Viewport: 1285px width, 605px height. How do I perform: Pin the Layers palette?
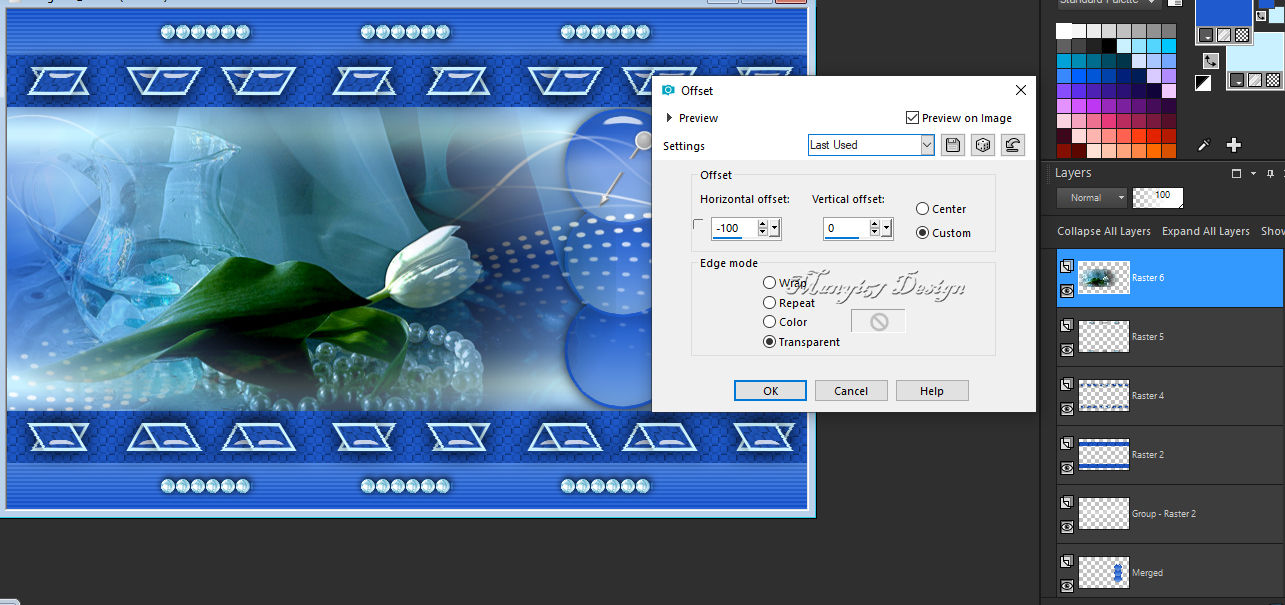[1269, 173]
